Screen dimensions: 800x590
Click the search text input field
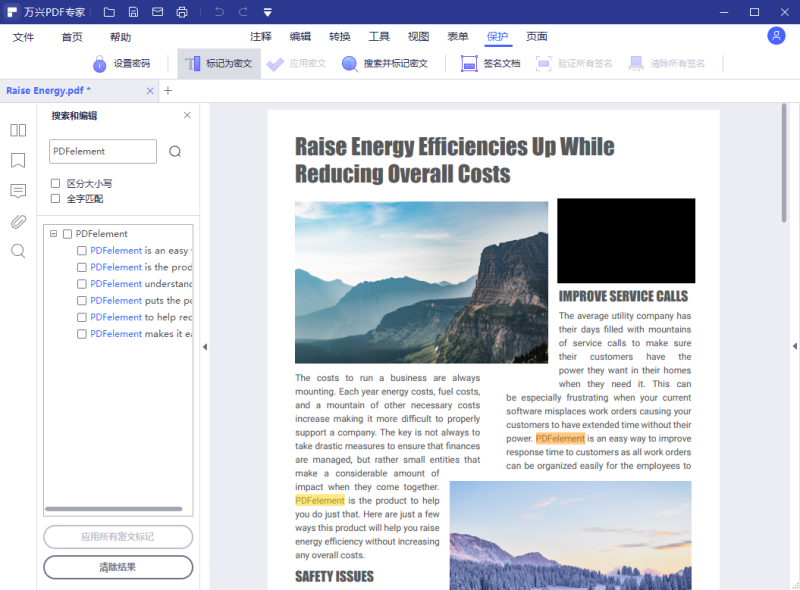click(102, 152)
